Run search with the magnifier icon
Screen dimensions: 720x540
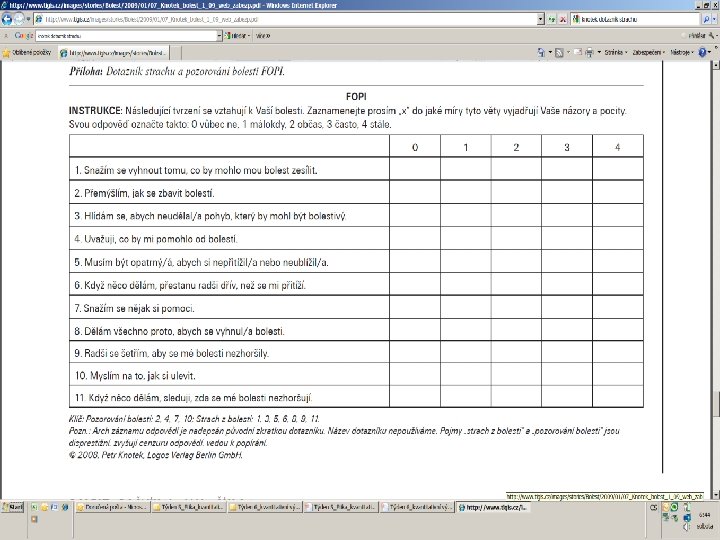[706, 19]
